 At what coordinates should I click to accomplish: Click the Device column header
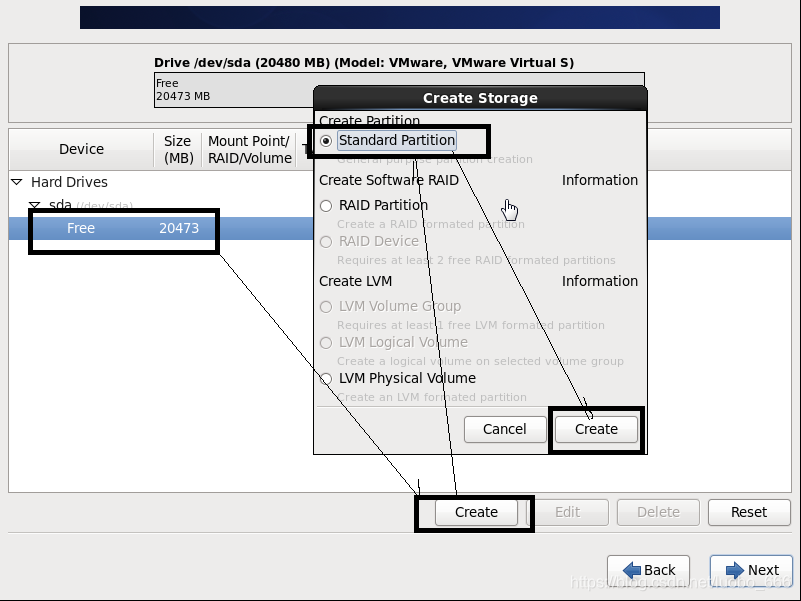81,149
